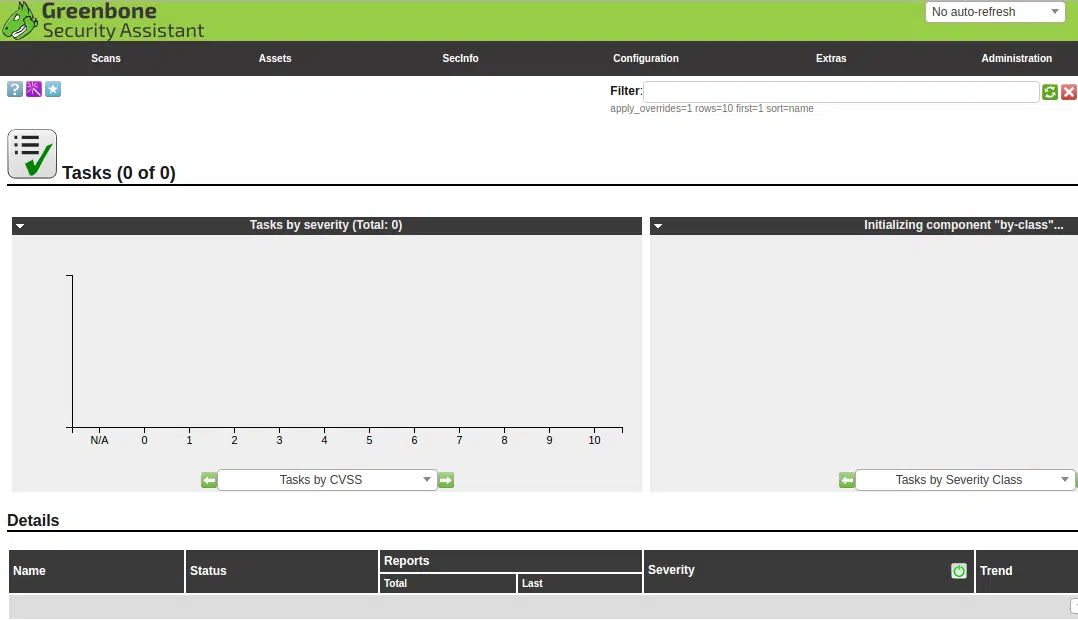Image resolution: width=1078 pixels, height=621 pixels.
Task: Click into the Filter text field
Action: 841,91
